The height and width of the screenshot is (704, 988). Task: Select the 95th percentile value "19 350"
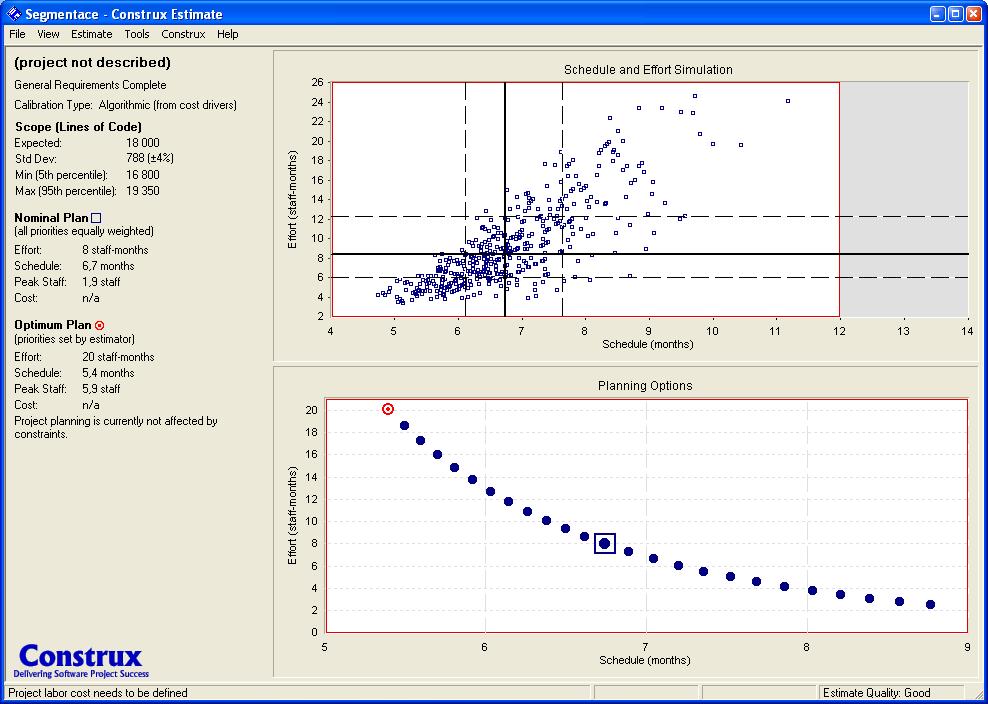coord(143,191)
